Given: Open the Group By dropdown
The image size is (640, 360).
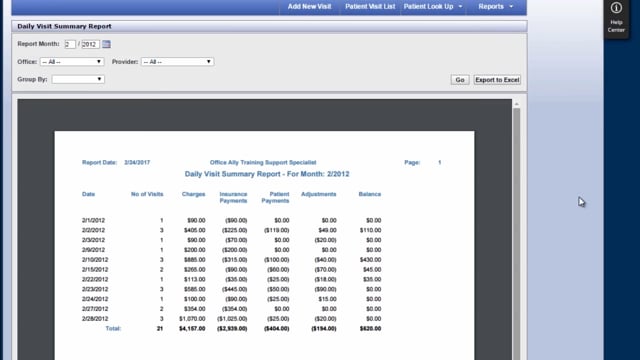Looking at the screenshot, I should pos(78,79).
